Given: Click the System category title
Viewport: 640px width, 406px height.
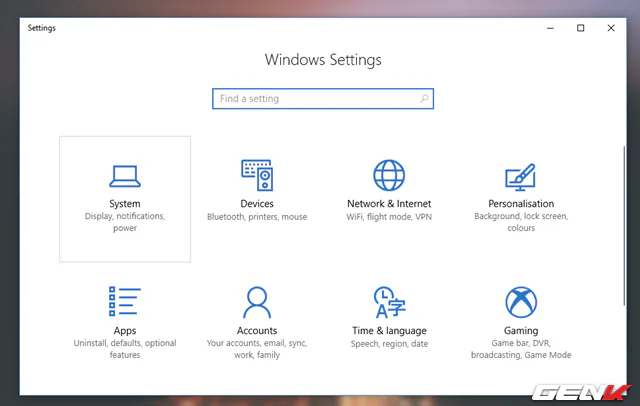Looking at the screenshot, I should [x=125, y=204].
